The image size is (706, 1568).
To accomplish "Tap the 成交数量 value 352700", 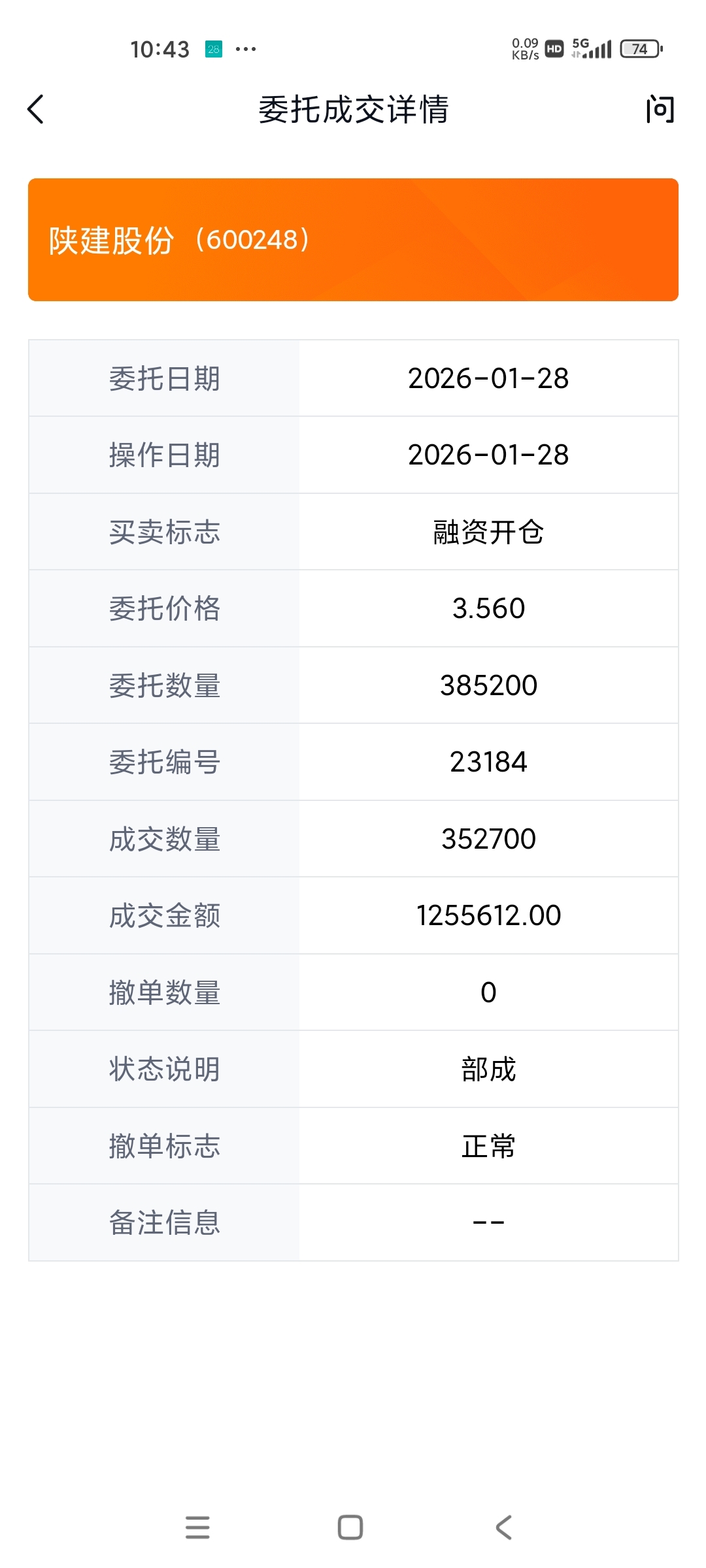I will click(488, 839).
